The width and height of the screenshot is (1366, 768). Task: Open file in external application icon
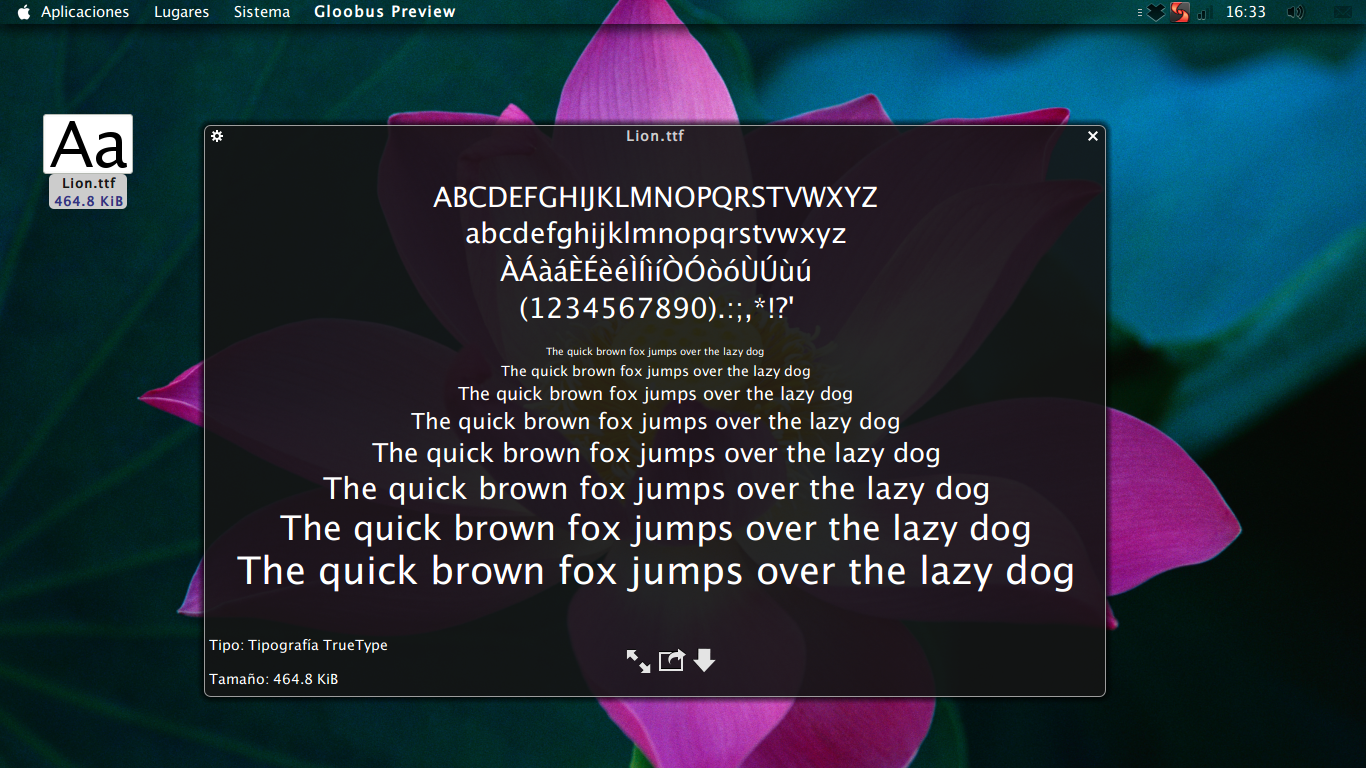click(x=671, y=660)
